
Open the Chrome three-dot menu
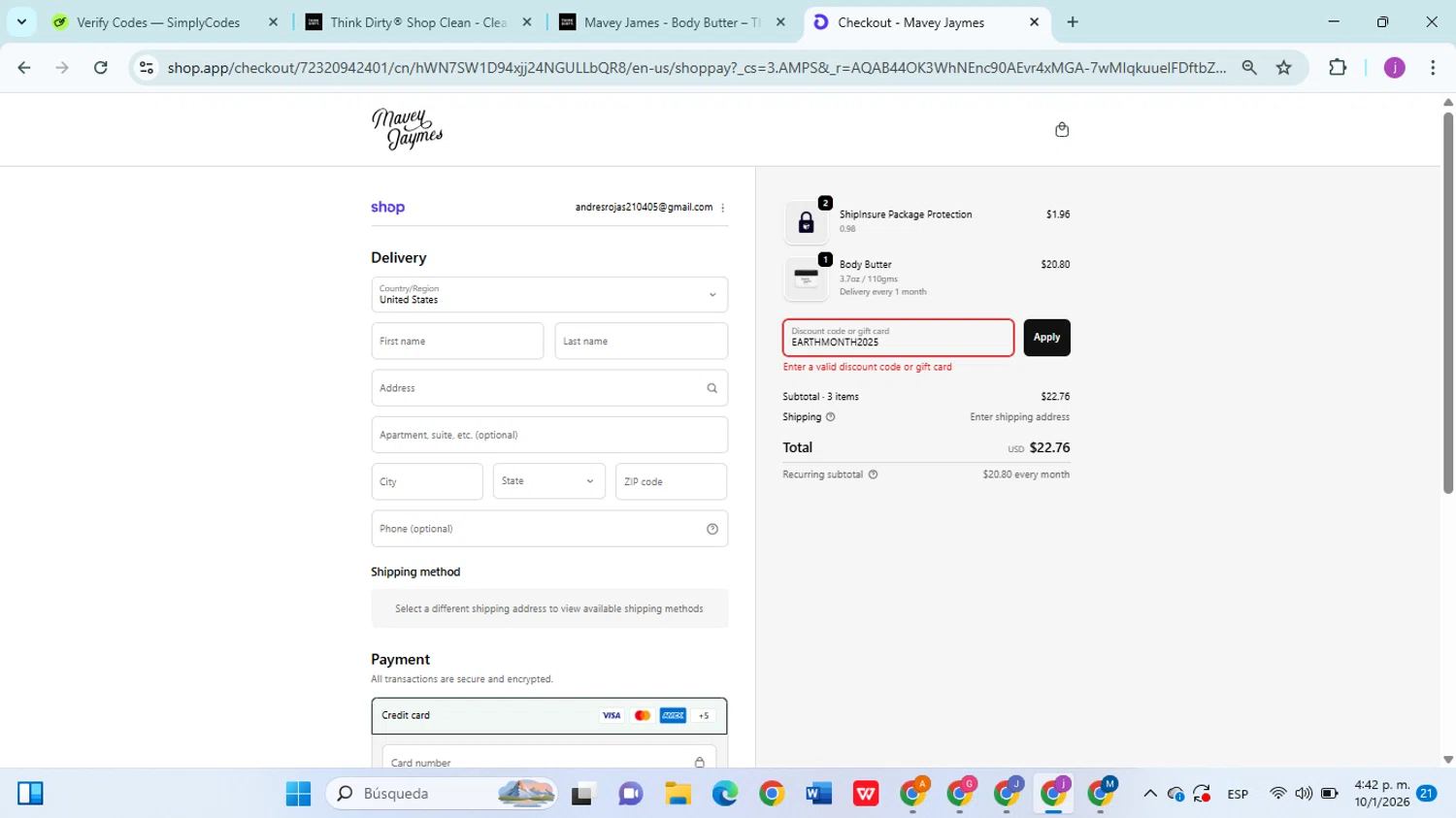[x=1433, y=67]
